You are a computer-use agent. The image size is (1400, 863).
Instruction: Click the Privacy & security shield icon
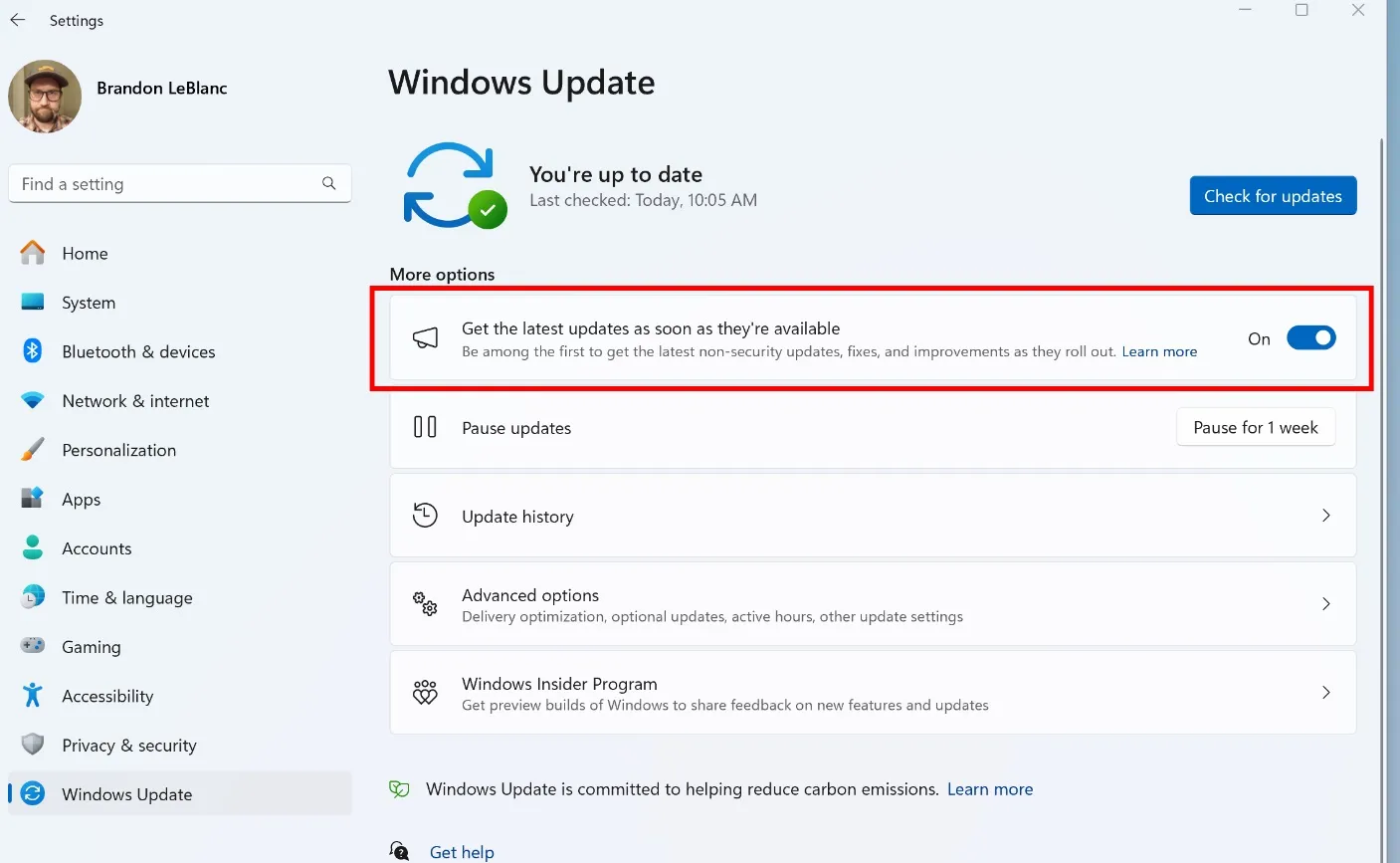[33, 744]
